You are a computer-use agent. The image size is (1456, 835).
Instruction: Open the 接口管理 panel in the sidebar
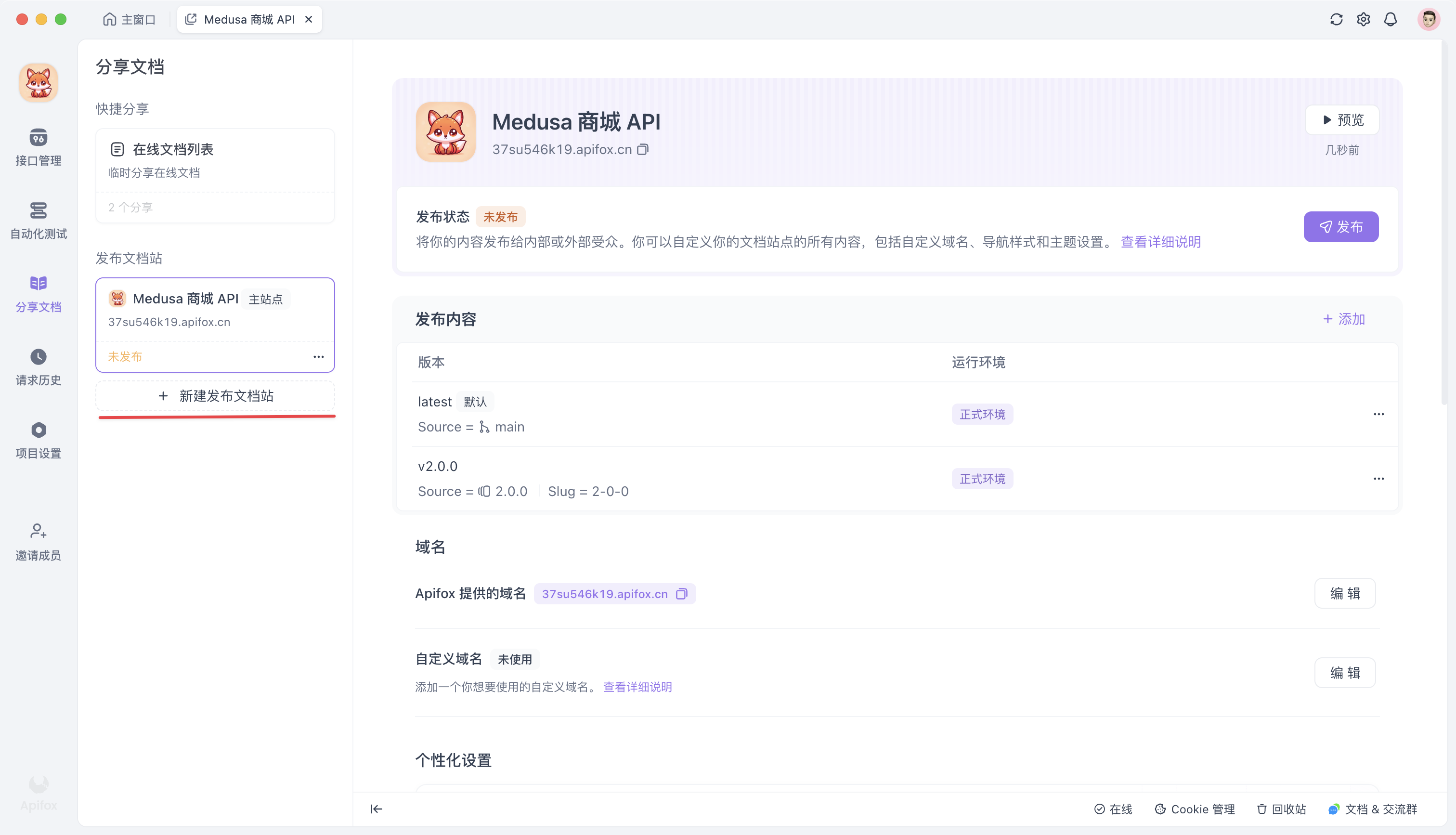tap(38, 147)
